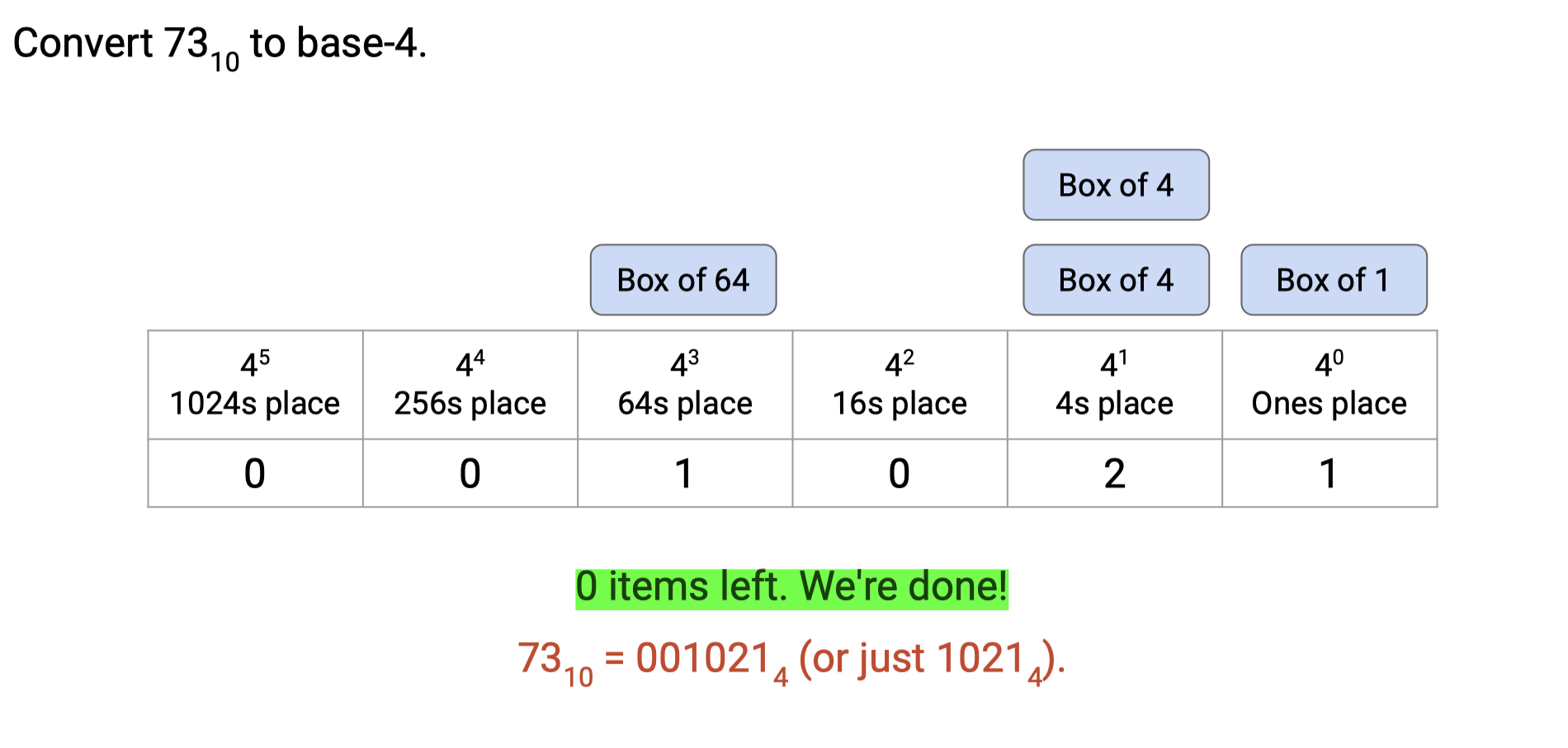
Task: Click "(or just 1021" in the result
Action: 912,660
